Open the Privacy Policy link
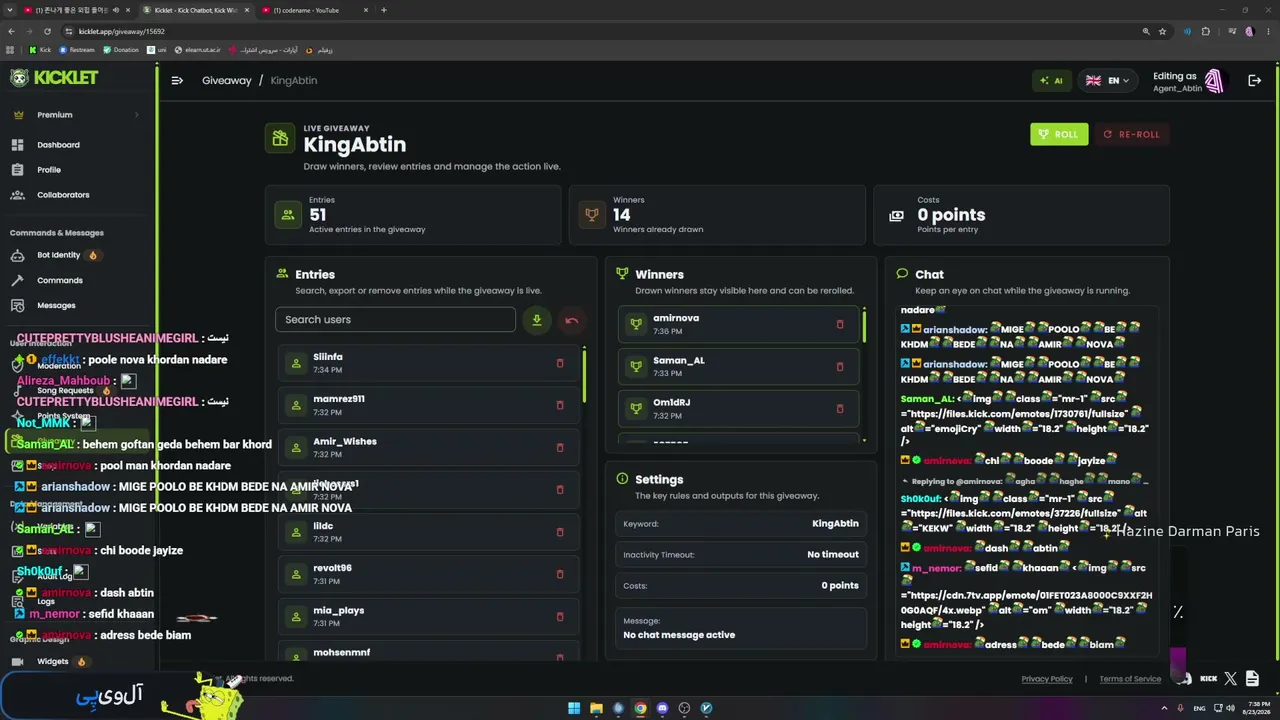Image resolution: width=1280 pixels, height=720 pixels. [x=1047, y=679]
